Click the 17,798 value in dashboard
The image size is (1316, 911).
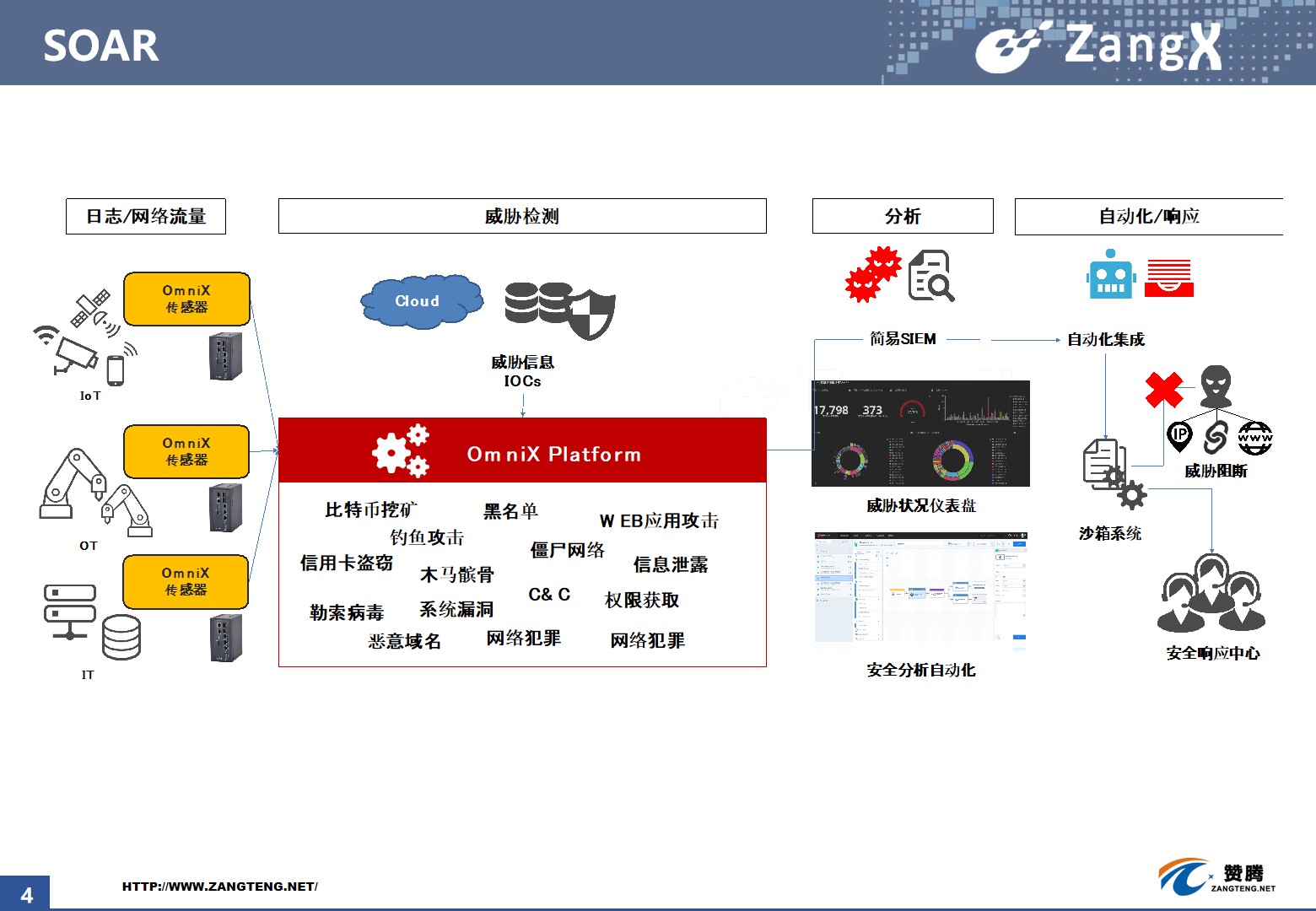(831, 410)
